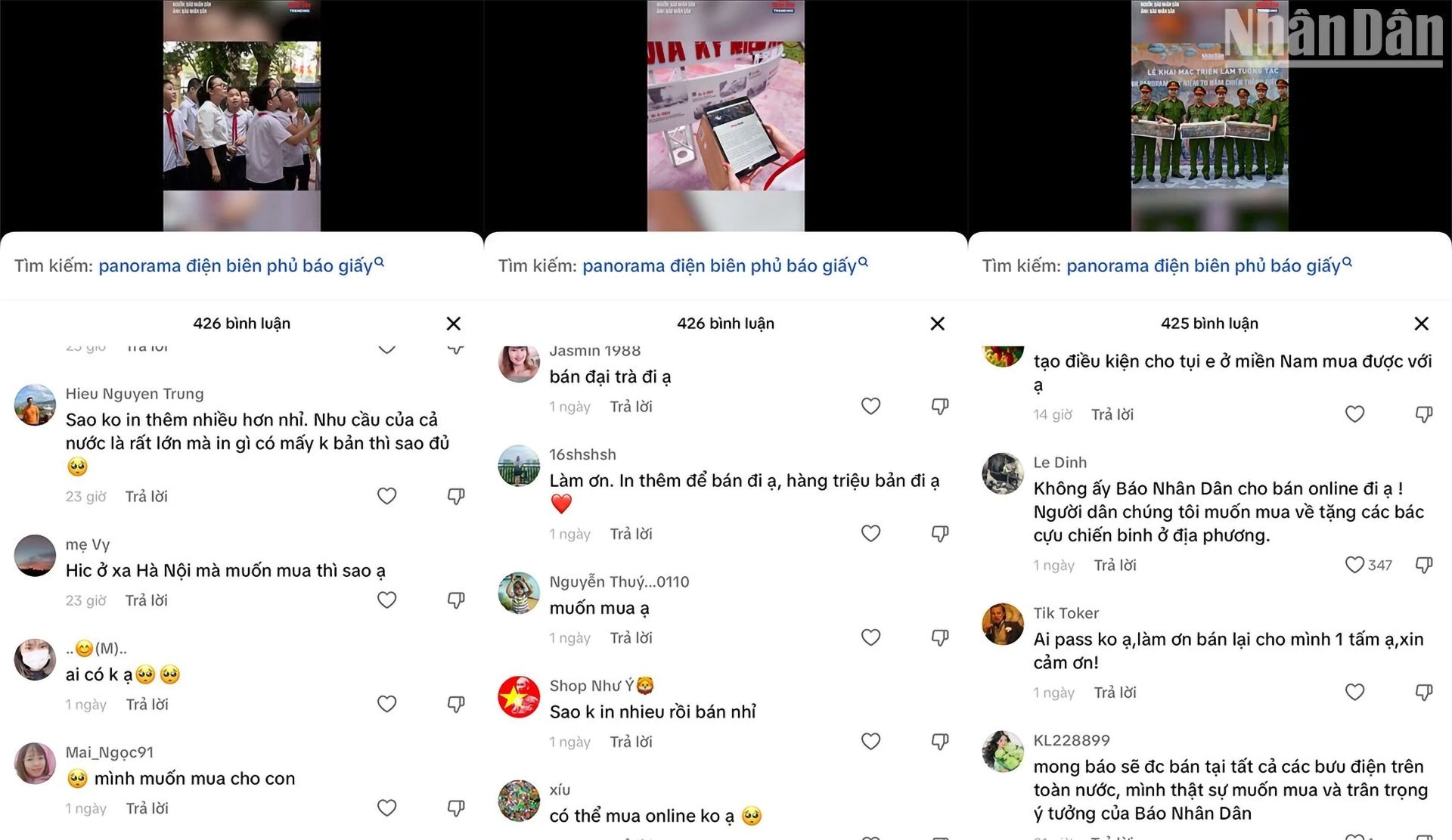This screenshot has width=1452, height=840.
Task: View KL228899's profile picture
Action: point(1003,752)
